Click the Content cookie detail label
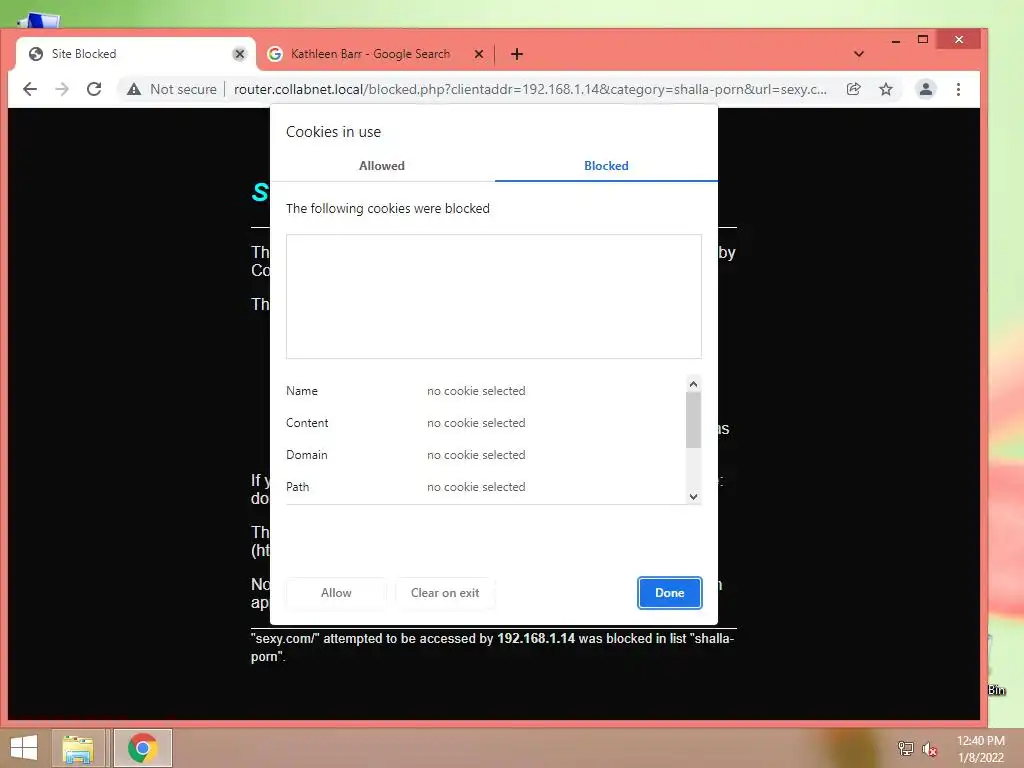 [x=307, y=423]
